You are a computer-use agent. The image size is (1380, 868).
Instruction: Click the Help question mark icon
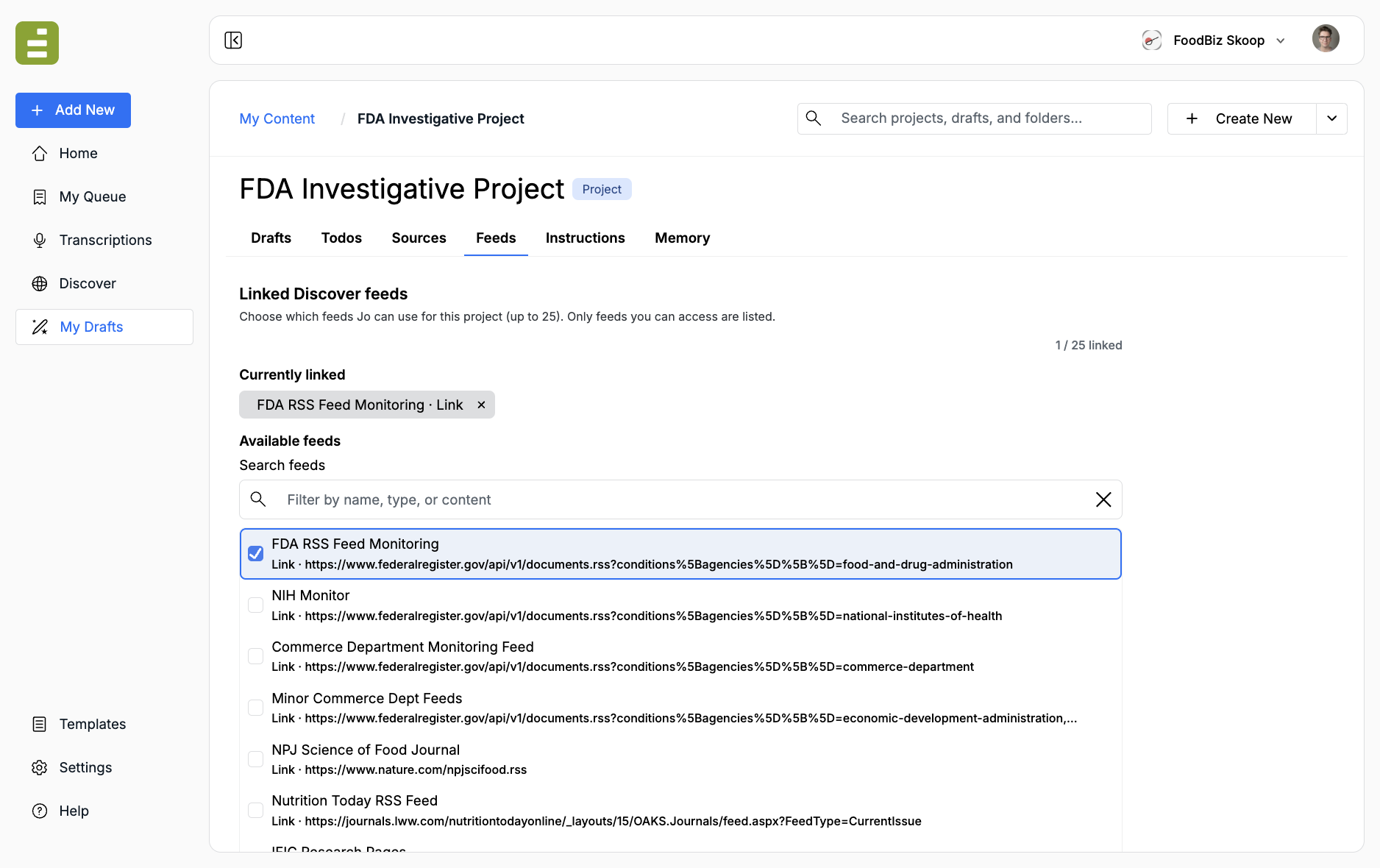tap(40, 811)
